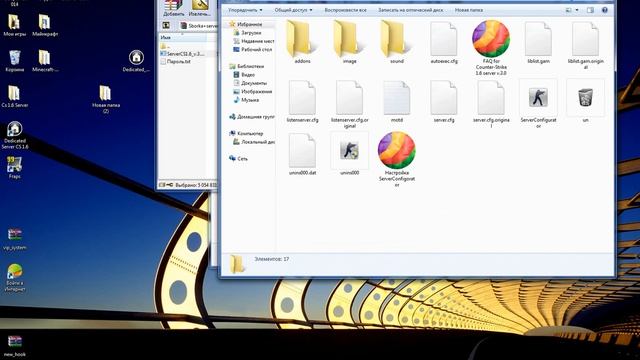The height and width of the screenshot is (360, 640).
Task: Open FAQ for Counter-Strike 1.6 server shortcut
Action: [491, 47]
